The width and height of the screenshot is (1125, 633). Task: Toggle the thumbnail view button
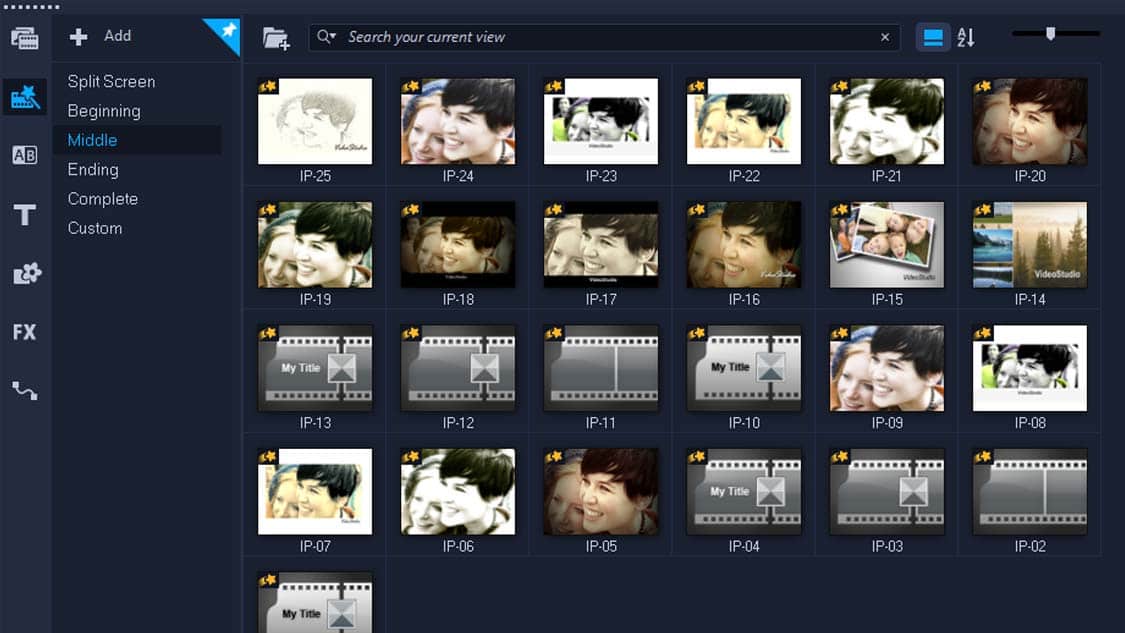(933, 37)
